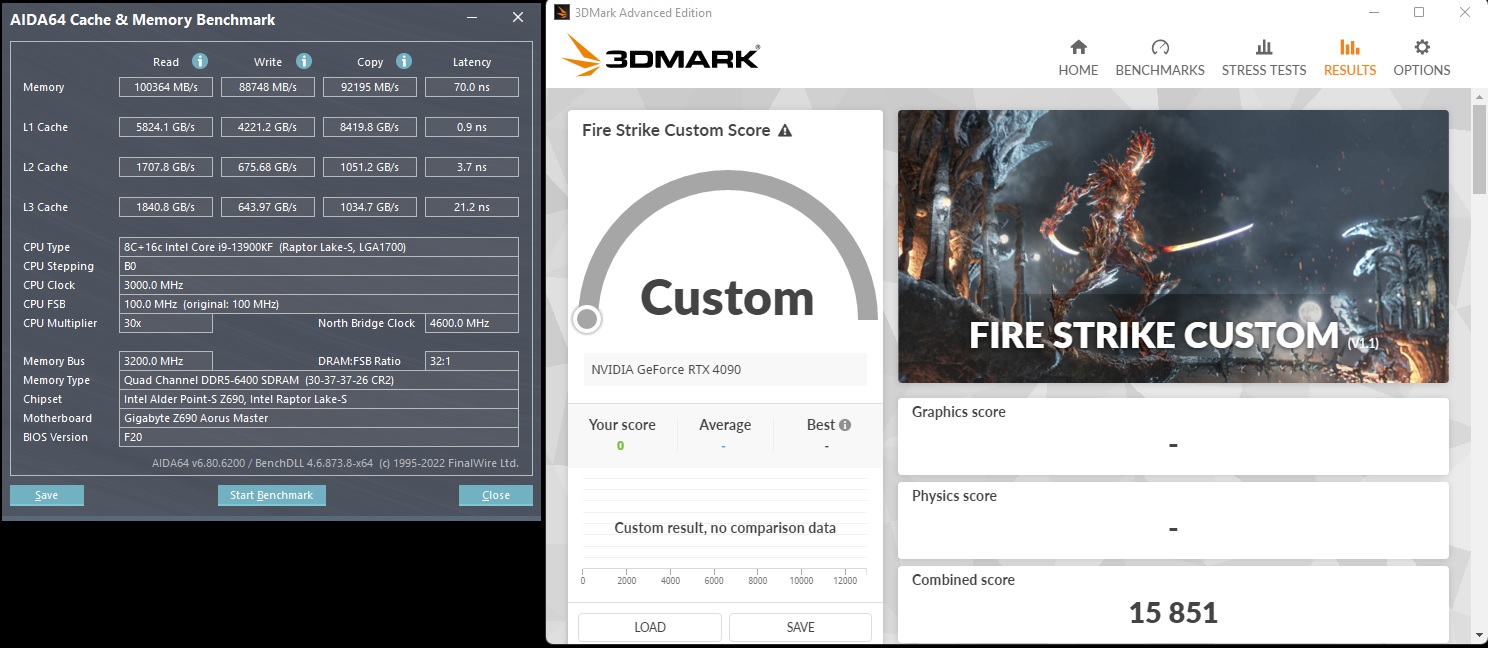This screenshot has width=1488, height=648.
Task: Open the Read info icon in AIDA64
Action: pos(200,61)
